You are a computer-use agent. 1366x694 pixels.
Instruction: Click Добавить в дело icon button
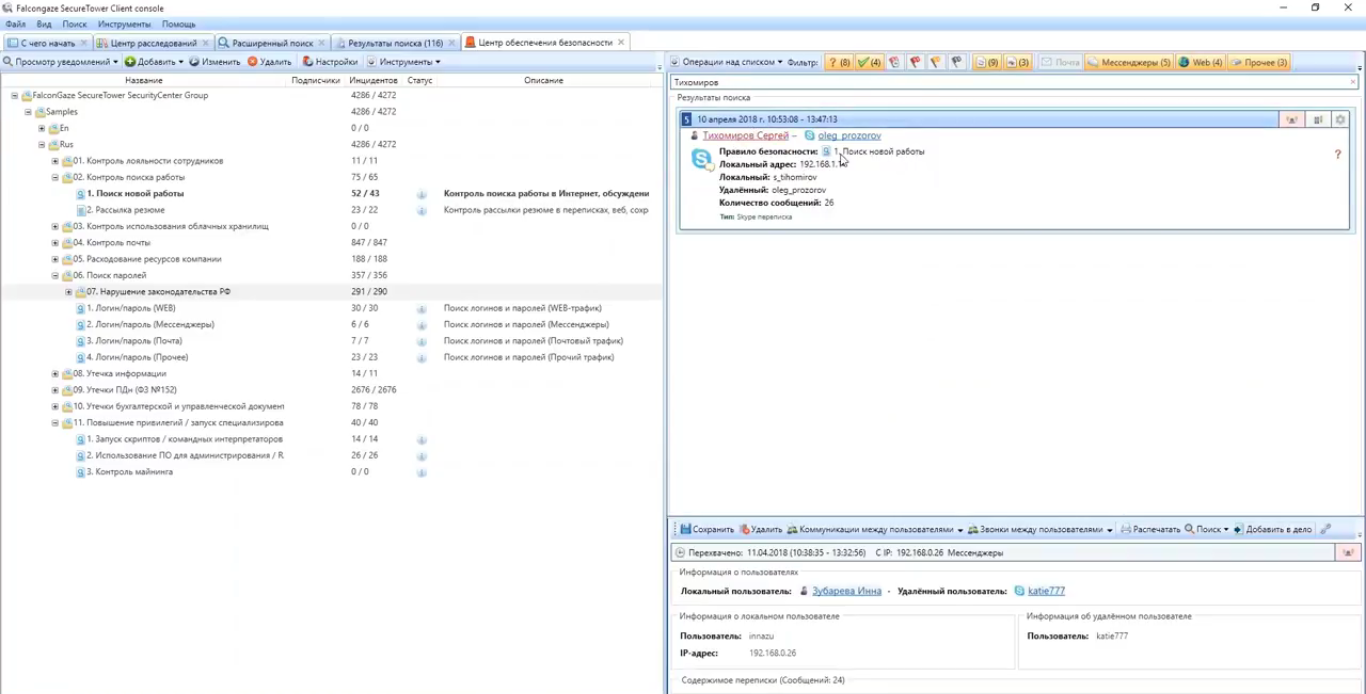point(1272,529)
